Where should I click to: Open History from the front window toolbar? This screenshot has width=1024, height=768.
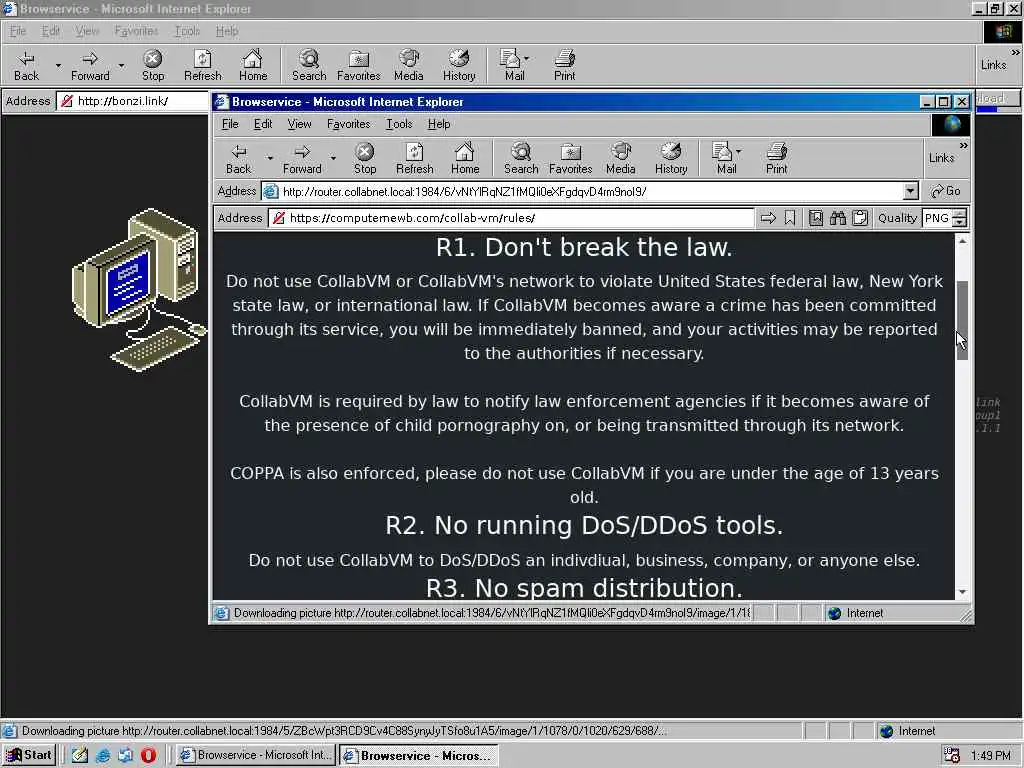[671, 159]
